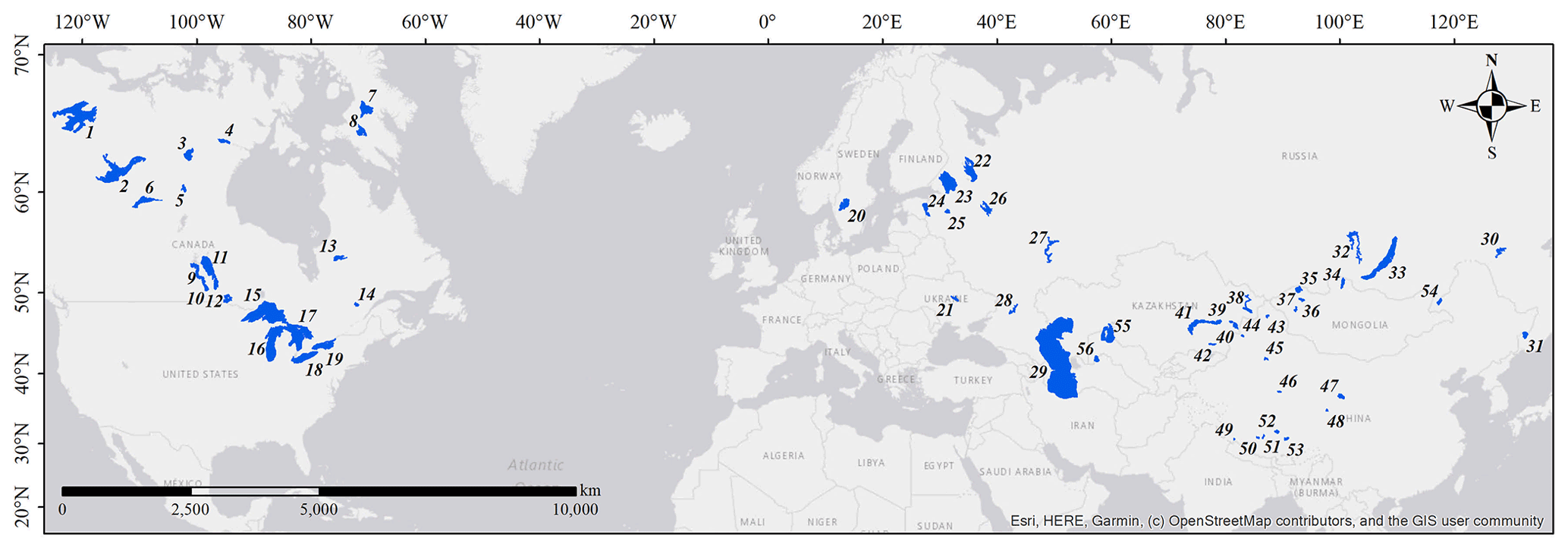The image size is (1568, 551).
Task: Select the blue lake shape numbered 15
Action: click(x=266, y=312)
